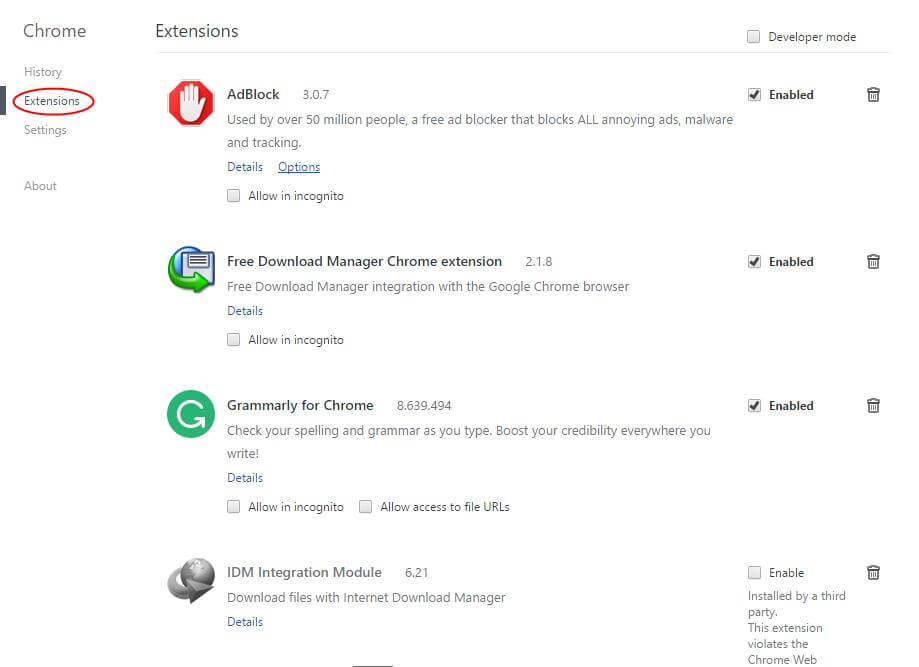This screenshot has width=919, height=667.
Task: View Details for Grammarly for Chrome
Action: pos(245,478)
